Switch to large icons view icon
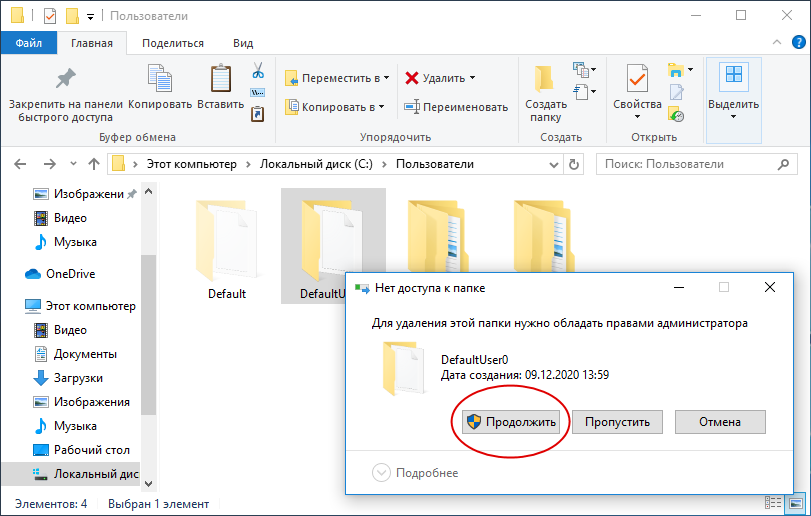The width and height of the screenshot is (811, 516). [x=796, y=503]
